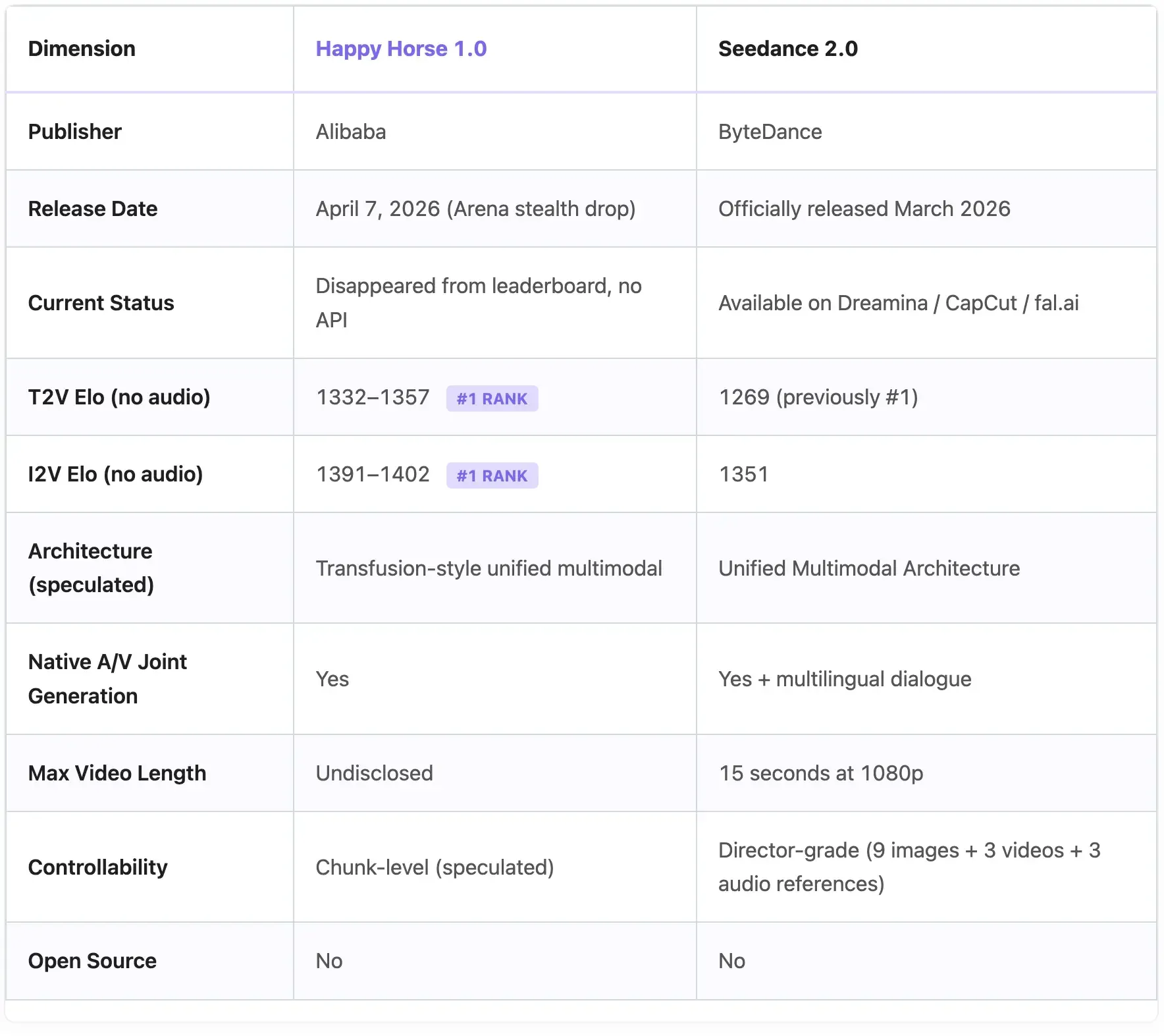Select the Alibaba publisher cell
The width and height of the screenshot is (1164, 1036).
tap(351, 132)
